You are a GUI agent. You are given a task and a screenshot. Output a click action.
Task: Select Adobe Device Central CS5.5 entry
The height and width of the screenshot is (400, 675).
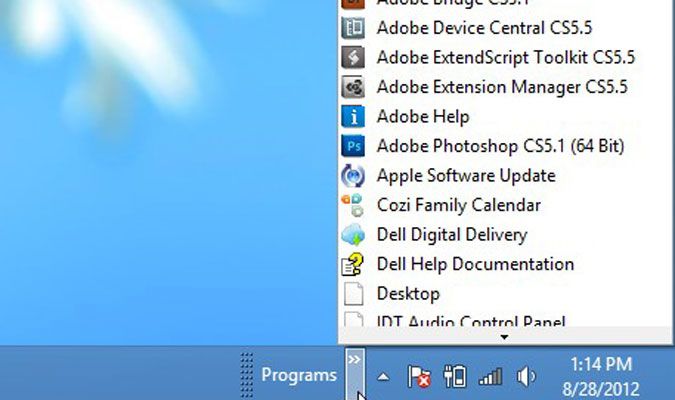(x=484, y=28)
